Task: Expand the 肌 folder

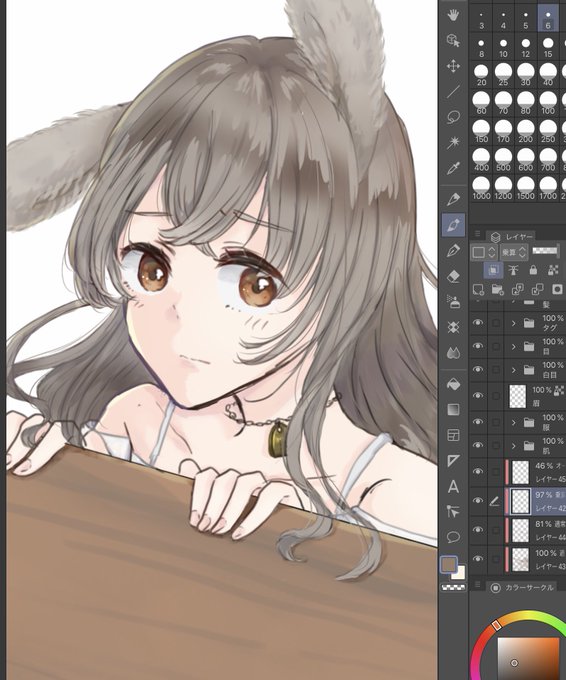Action: point(514,445)
